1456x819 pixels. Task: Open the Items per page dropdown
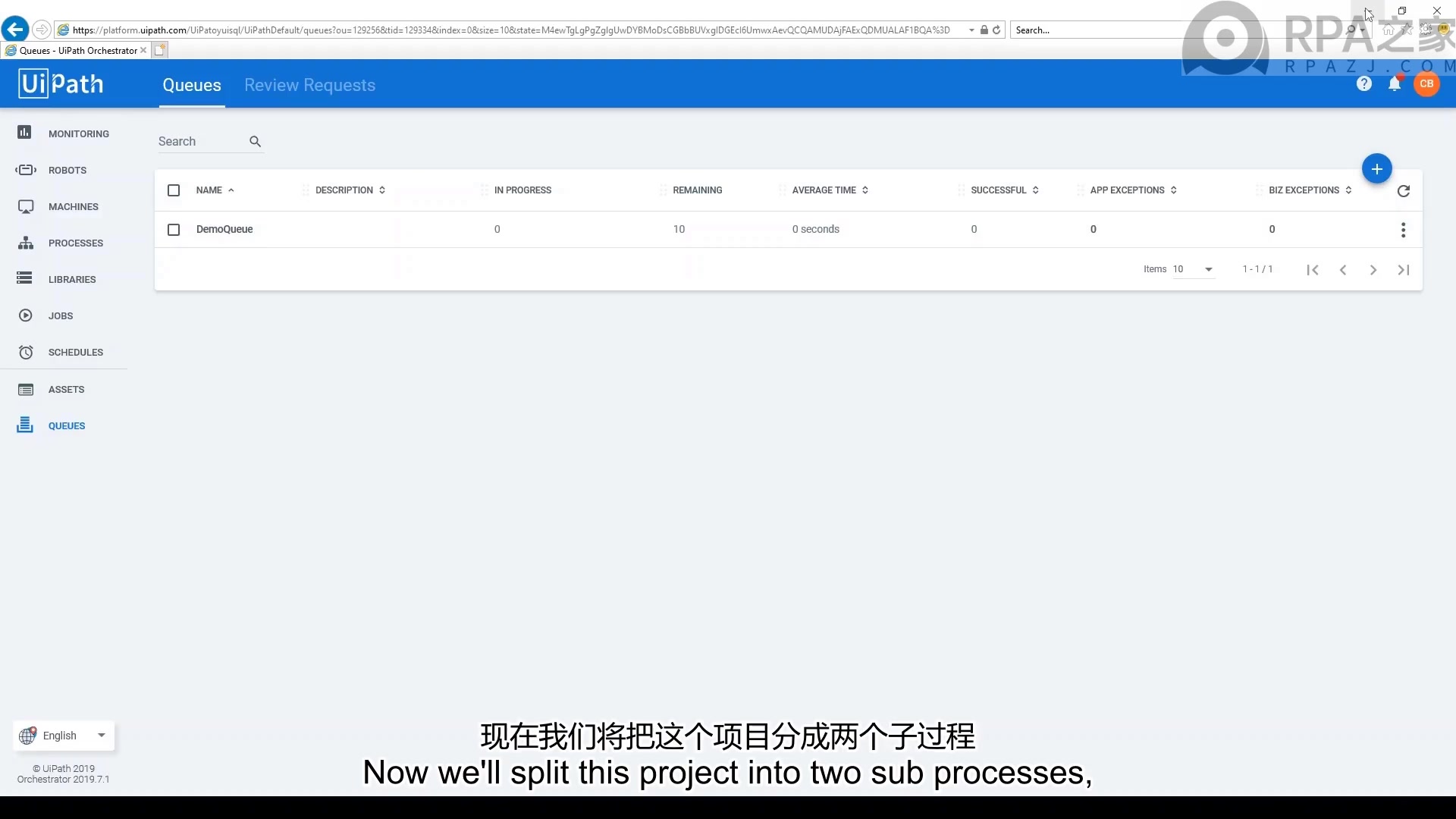[x=1194, y=269]
